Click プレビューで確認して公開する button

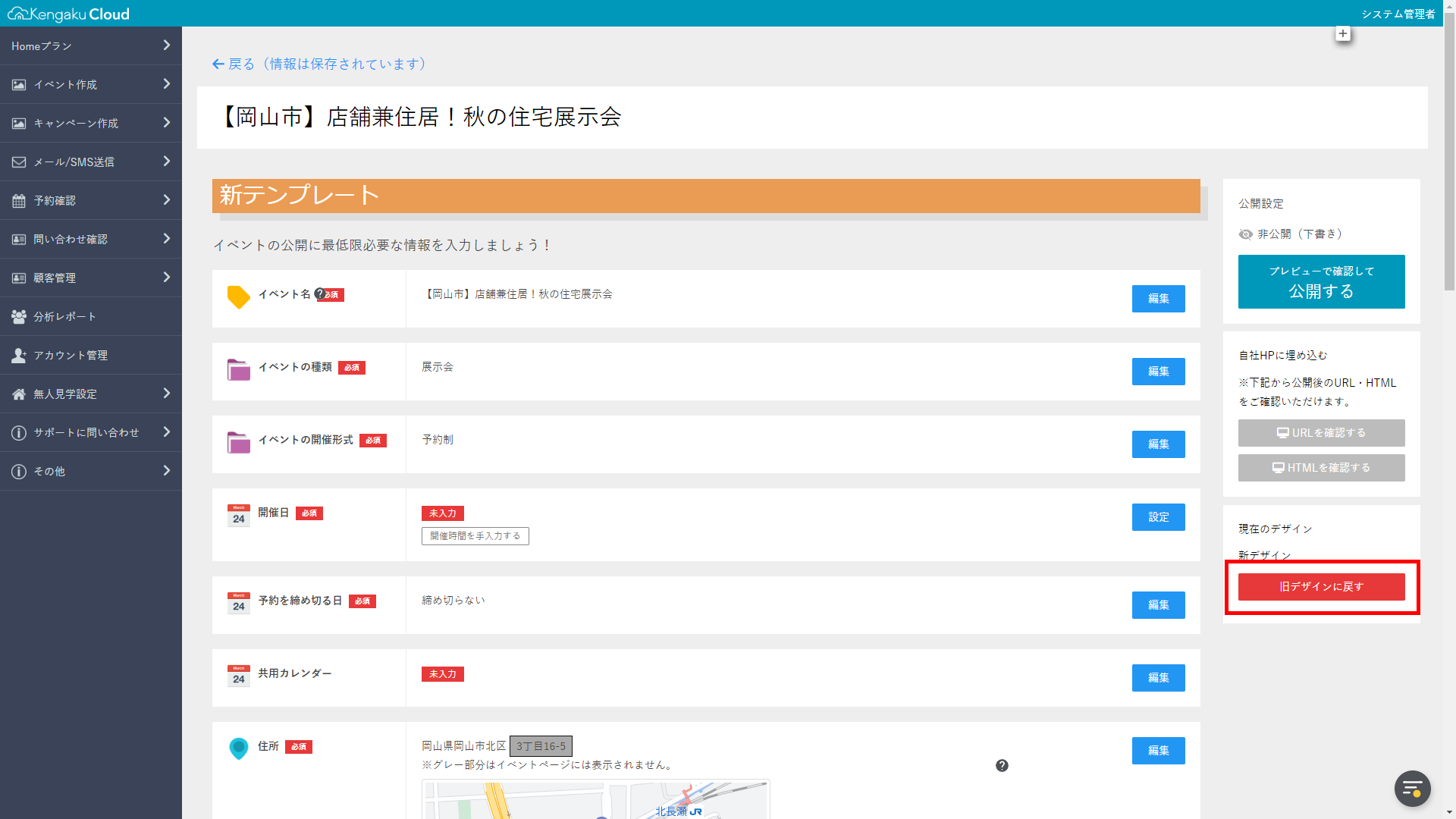pos(1321,282)
